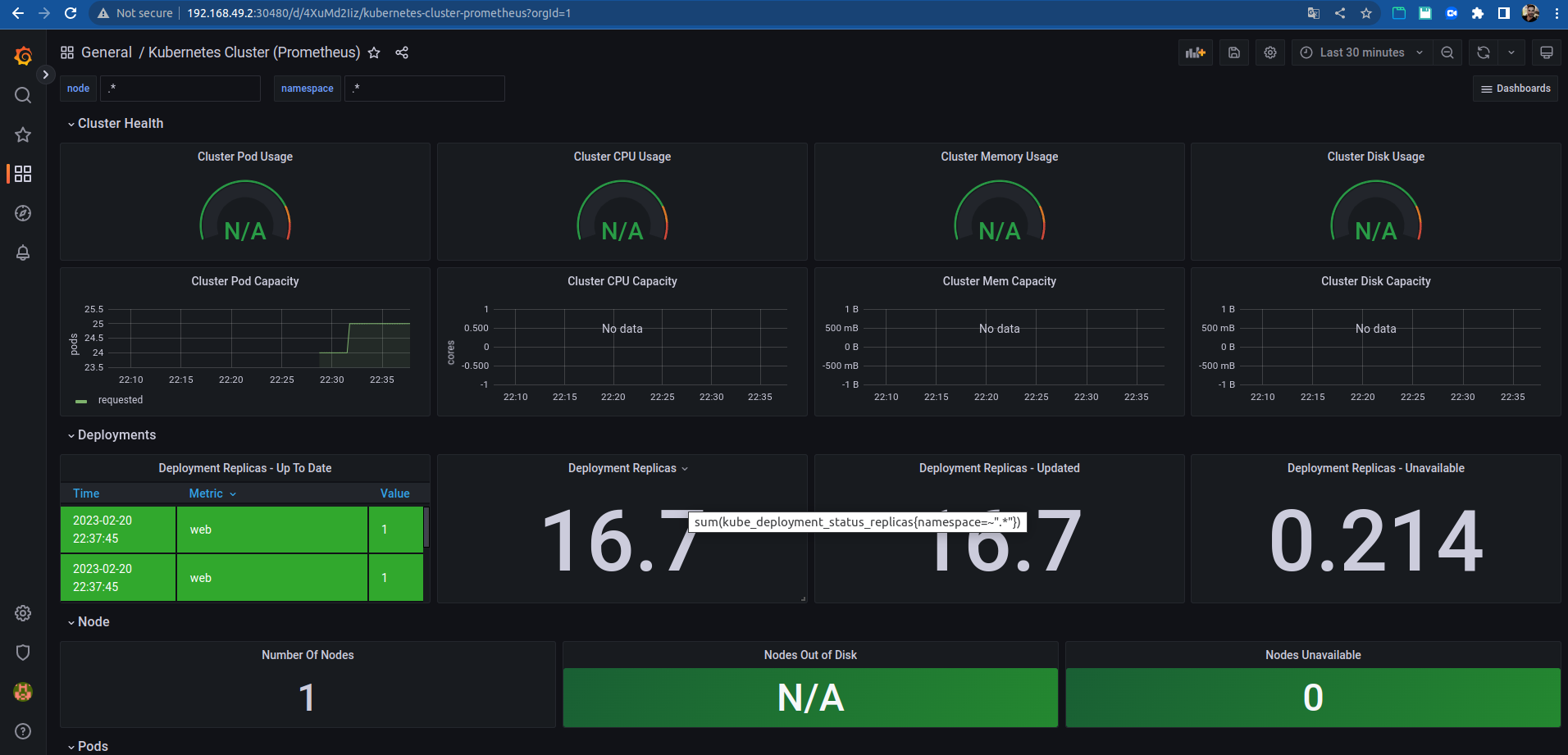The width and height of the screenshot is (1568, 755).
Task: Open Help question mark icon
Action: click(23, 731)
